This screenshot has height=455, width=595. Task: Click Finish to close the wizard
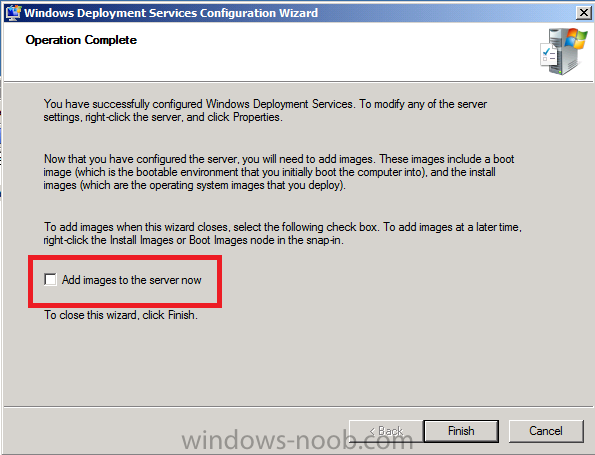pos(461,431)
